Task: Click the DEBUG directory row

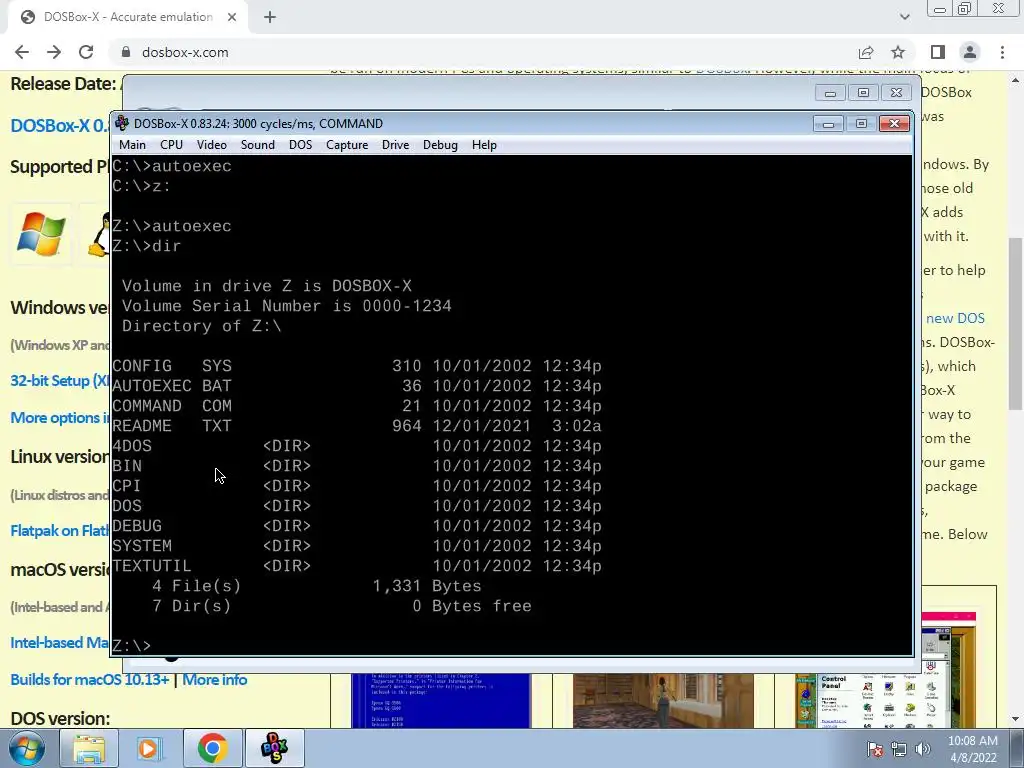Action: (357, 526)
